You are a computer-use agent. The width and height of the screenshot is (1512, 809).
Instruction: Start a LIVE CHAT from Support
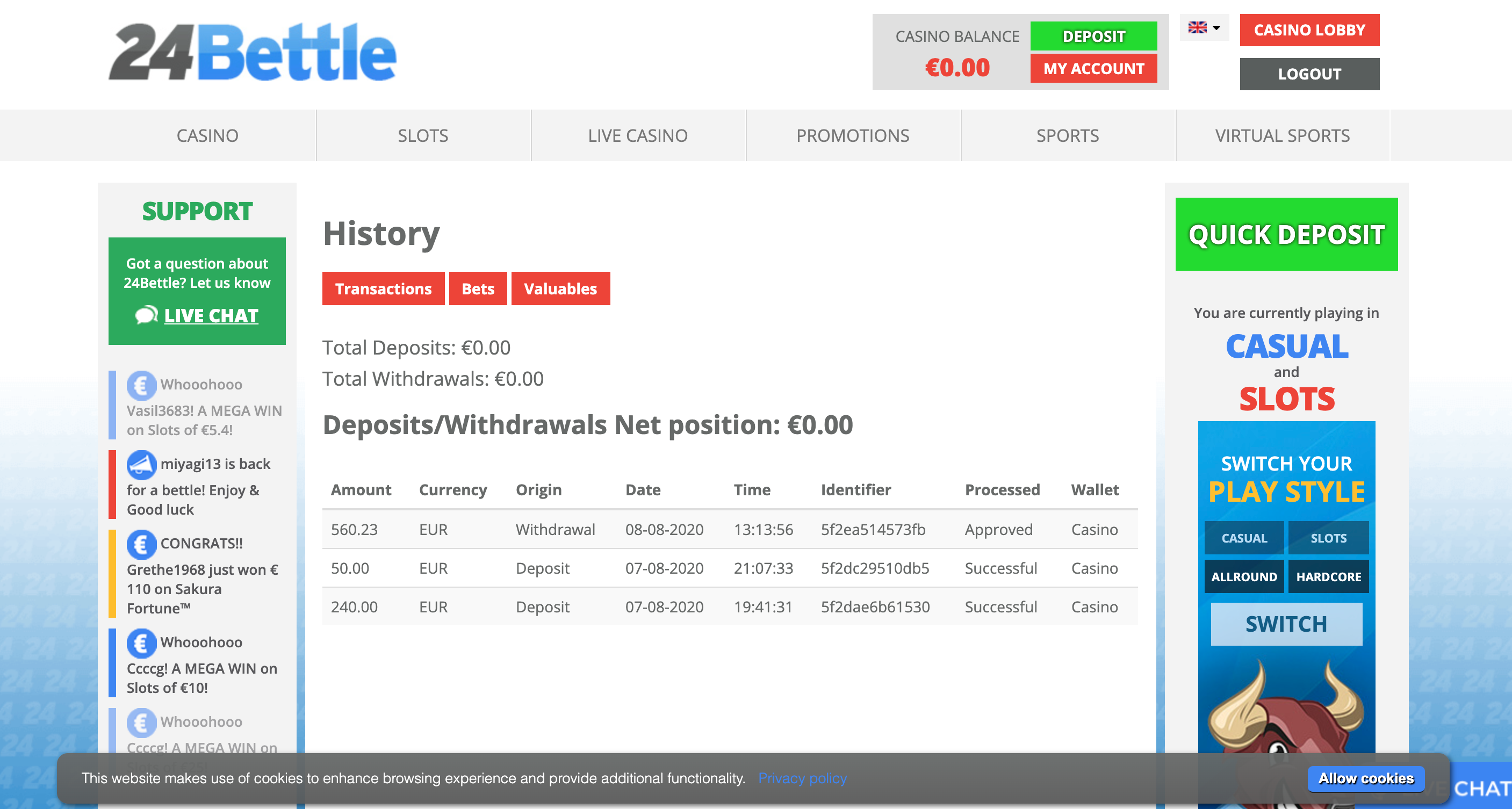pyautogui.click(x=211, y=316)
